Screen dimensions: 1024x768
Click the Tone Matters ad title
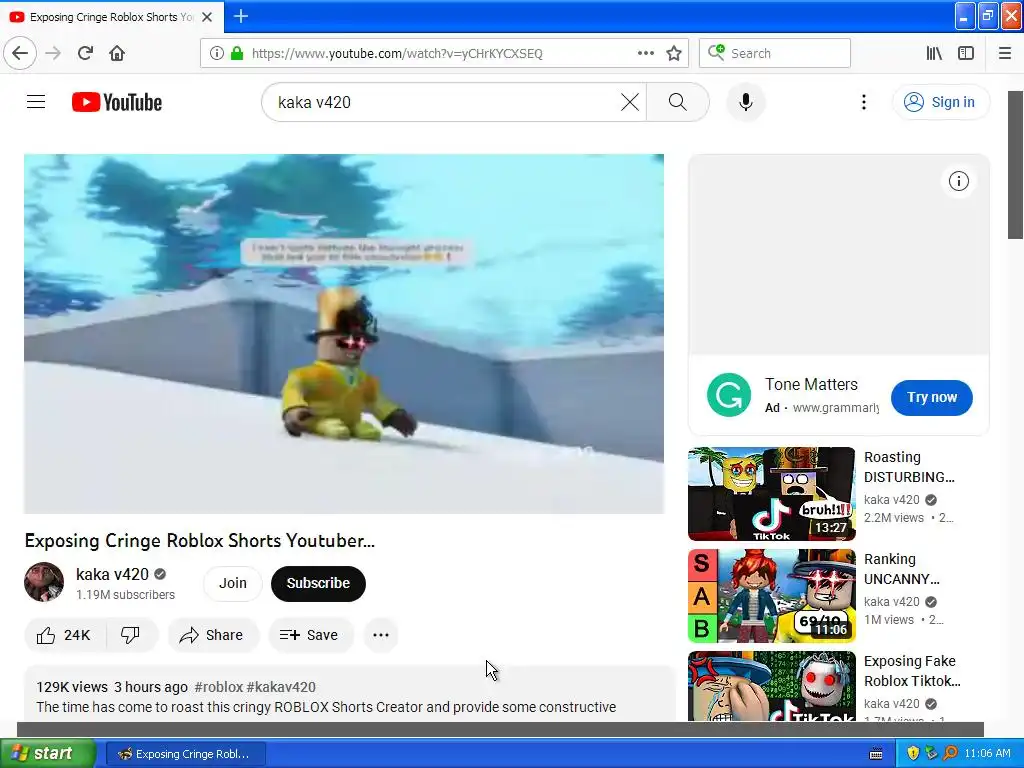click(x=811, y=384)
